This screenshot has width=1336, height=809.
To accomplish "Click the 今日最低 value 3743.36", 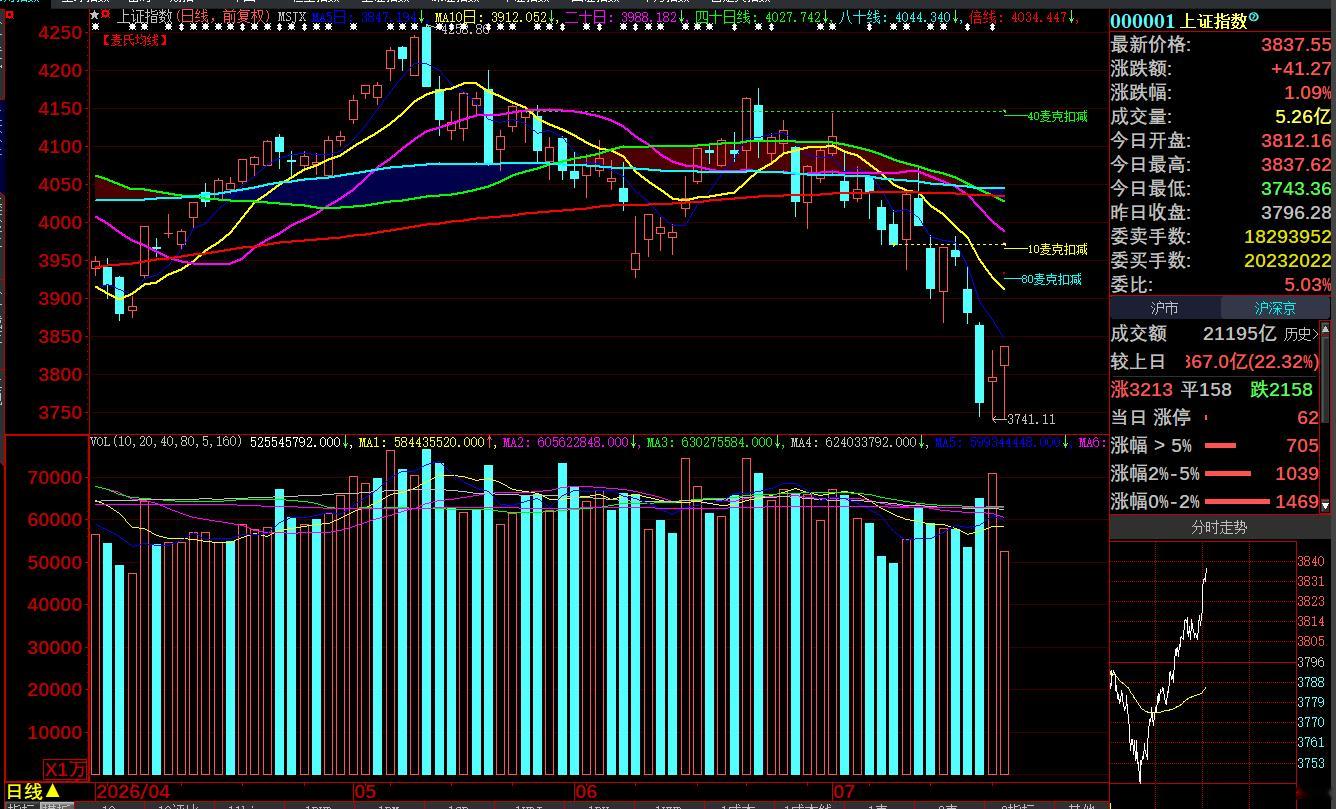I will click(x=1296, y=189).
